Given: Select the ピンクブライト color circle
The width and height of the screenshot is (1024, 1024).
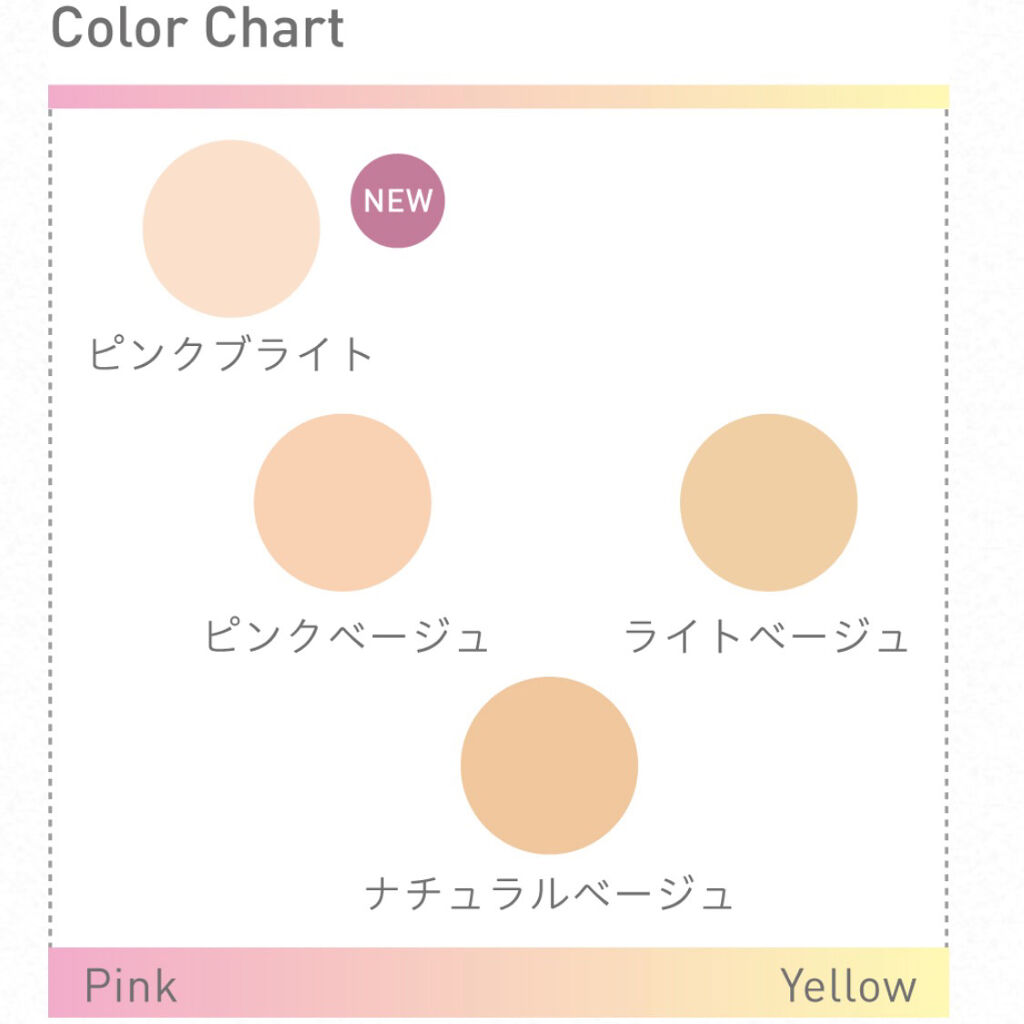Looking at the screenshot, I should point(231,229).
